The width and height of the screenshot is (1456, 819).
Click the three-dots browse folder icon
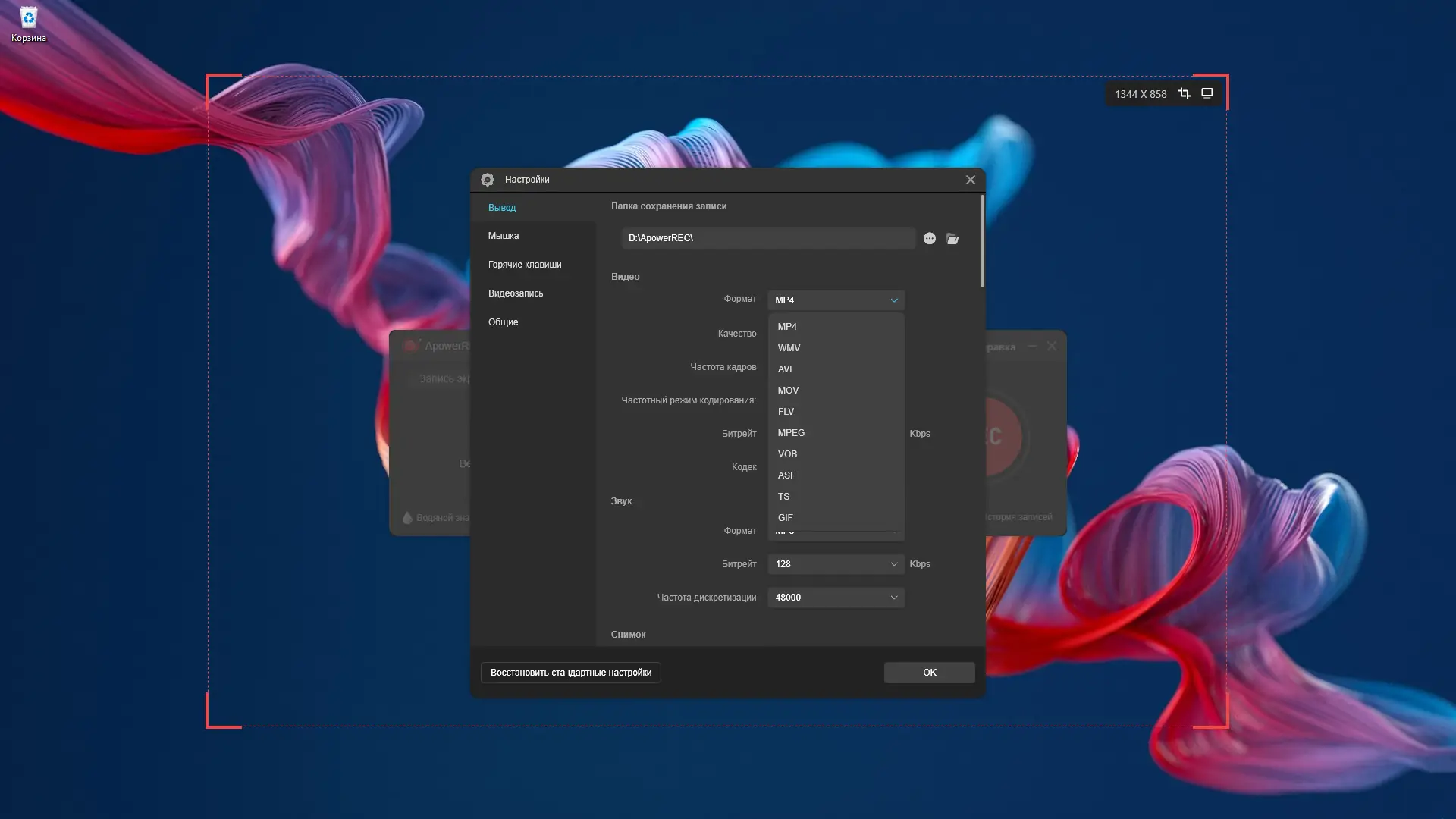(x=930, y=238)
